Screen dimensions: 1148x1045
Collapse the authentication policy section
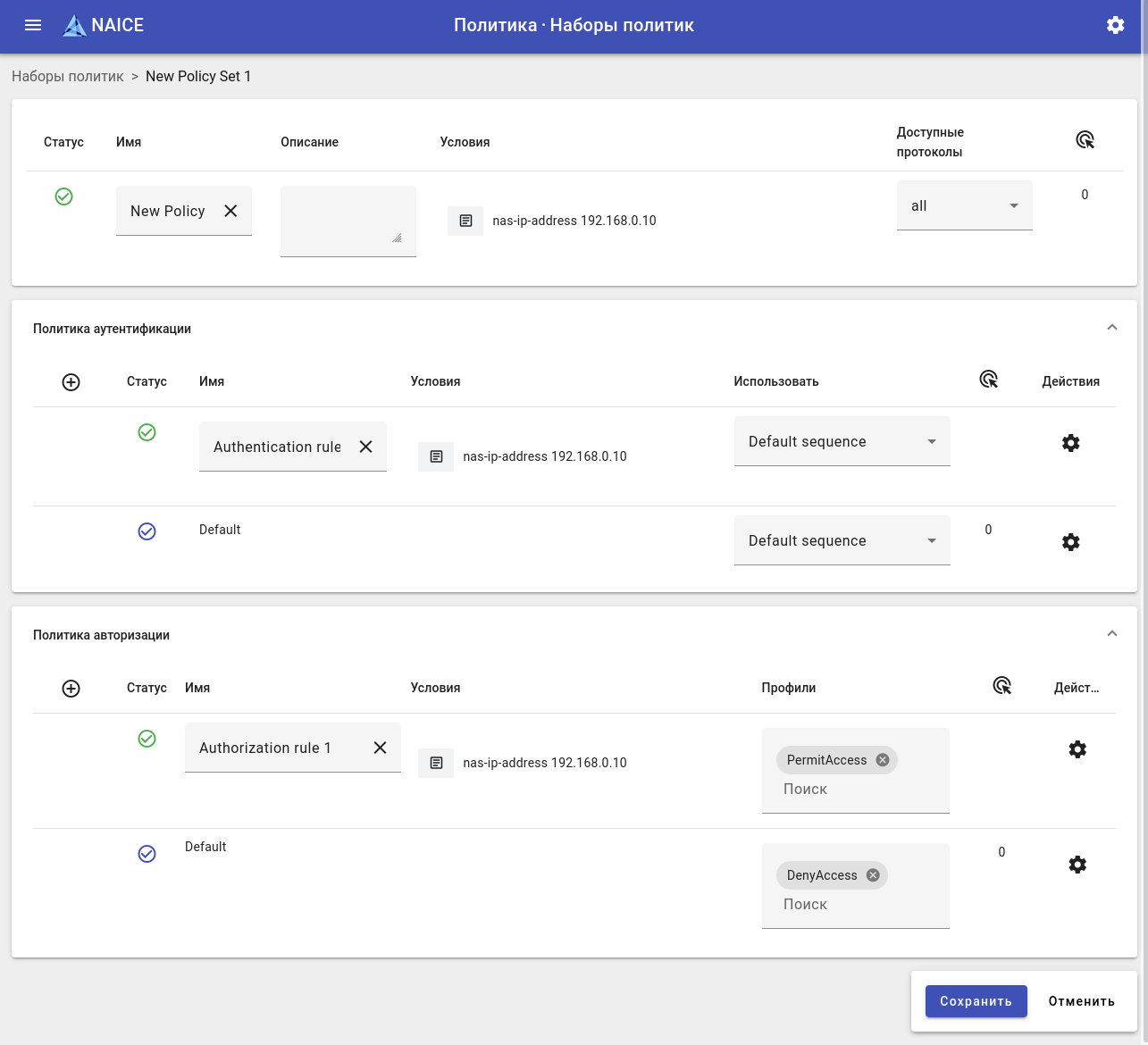(1112, 328)
